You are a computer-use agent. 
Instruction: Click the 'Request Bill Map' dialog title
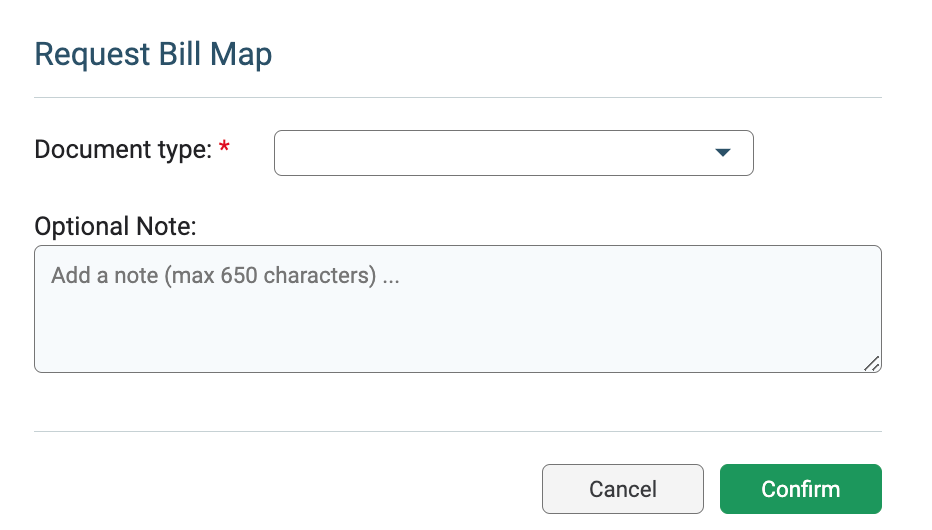coord(153,55)
